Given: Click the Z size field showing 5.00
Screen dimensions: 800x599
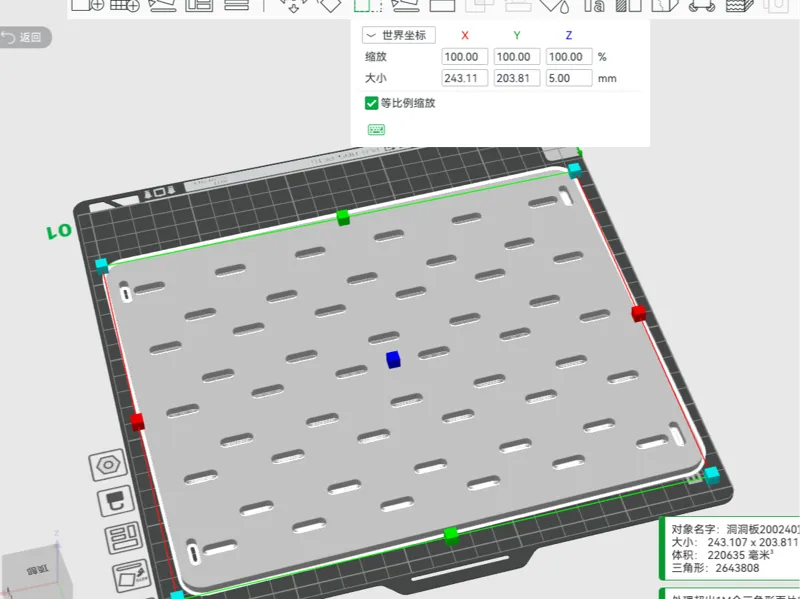Looking at the screenshot, I should [569, 78].
